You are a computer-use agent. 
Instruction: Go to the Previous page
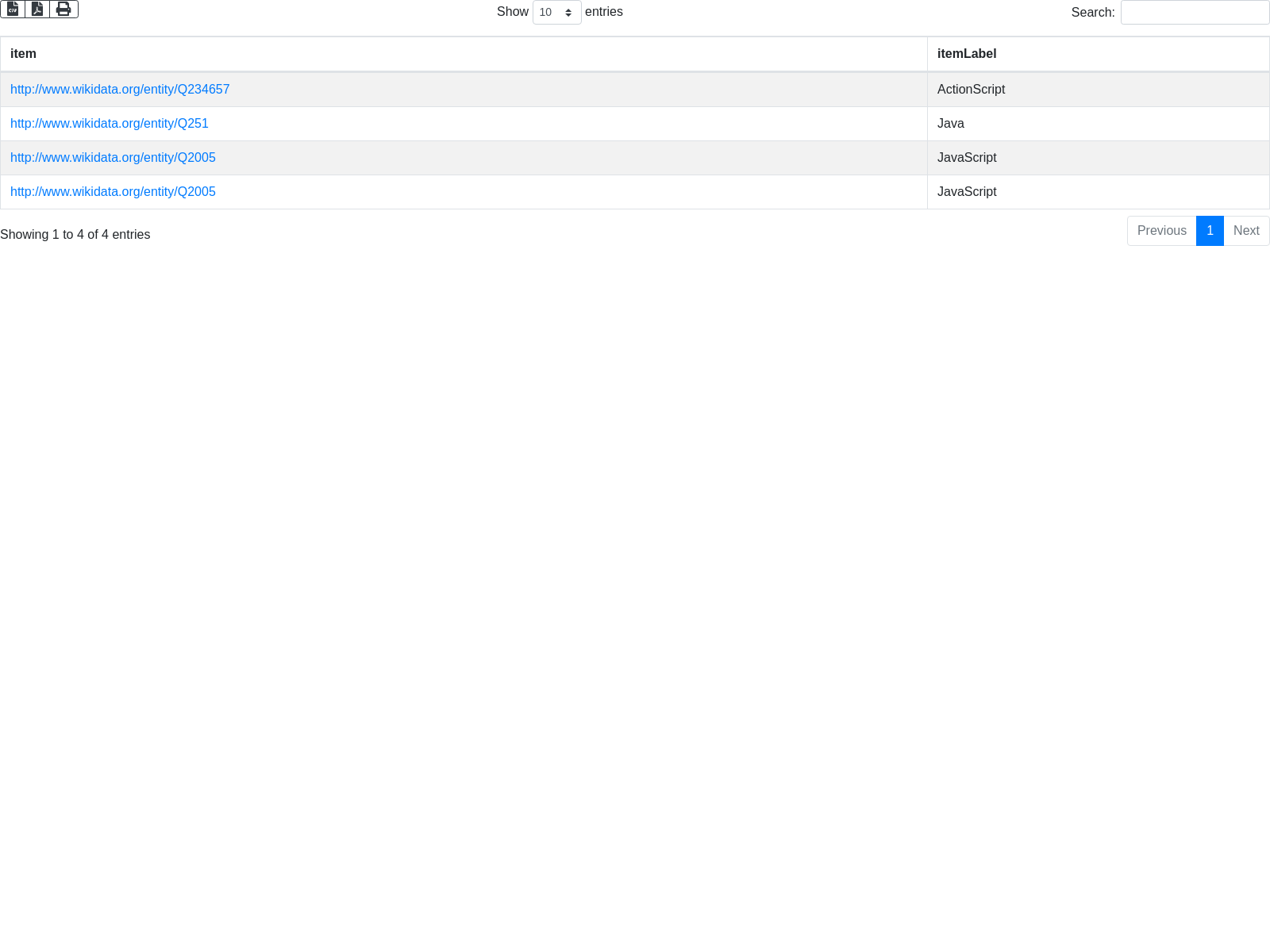tap(1161, 231)
